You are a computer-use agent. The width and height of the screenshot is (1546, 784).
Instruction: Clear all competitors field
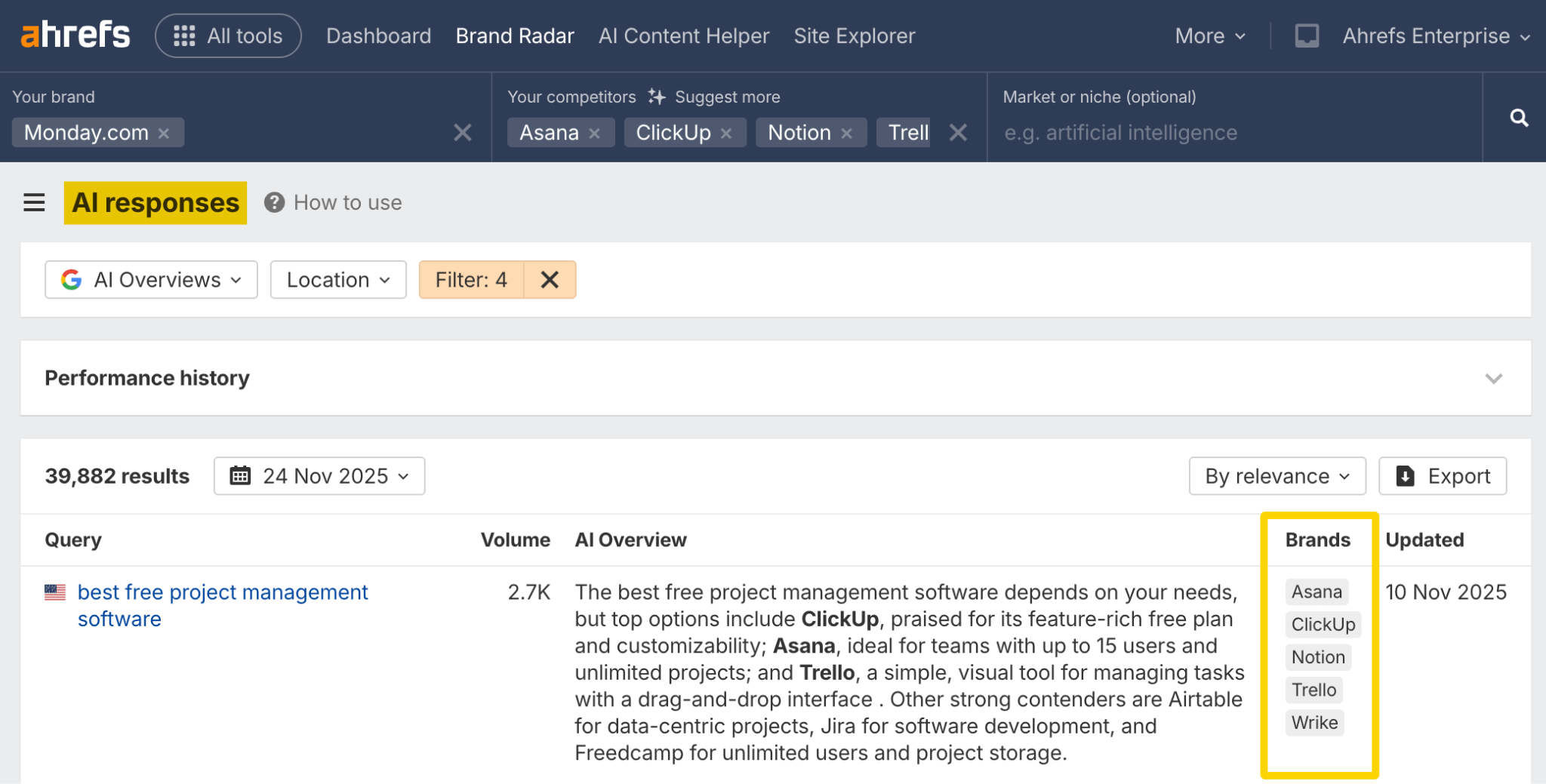pyautogui.click(x=958, y=133)
